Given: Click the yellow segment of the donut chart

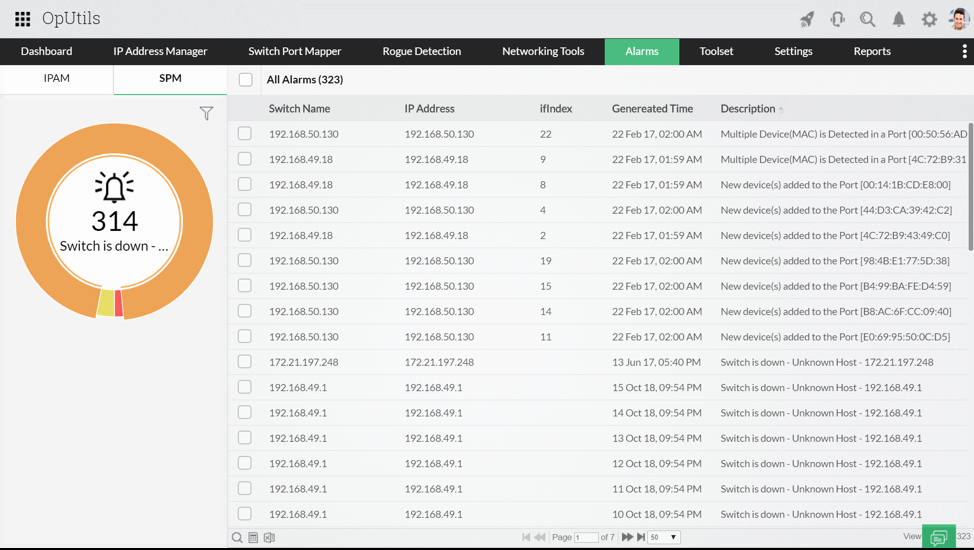Looking at the screenshot, I should click(106, 303).
